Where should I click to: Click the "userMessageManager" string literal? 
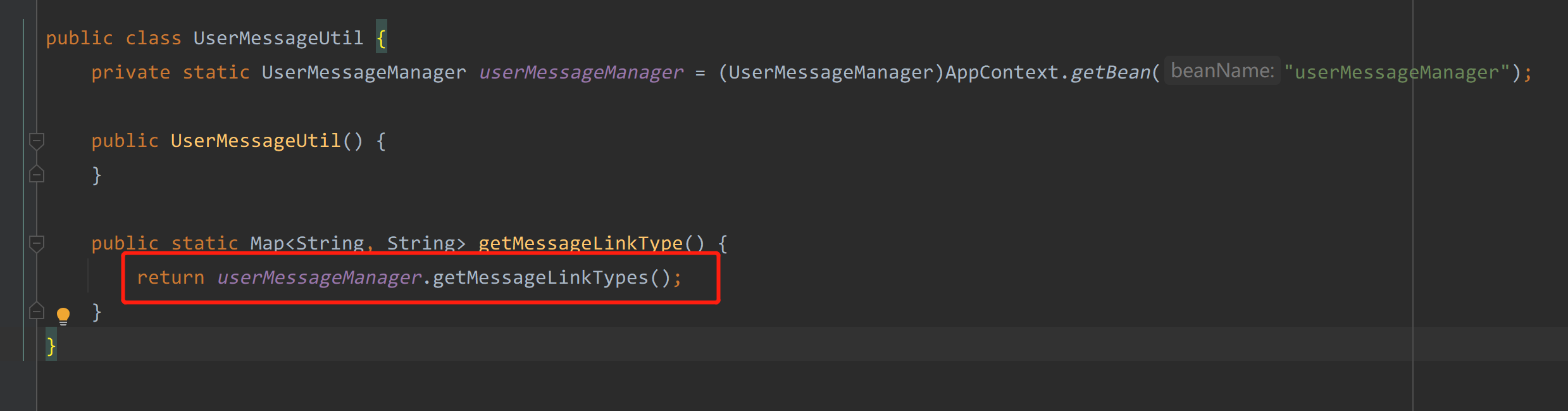1397,72
